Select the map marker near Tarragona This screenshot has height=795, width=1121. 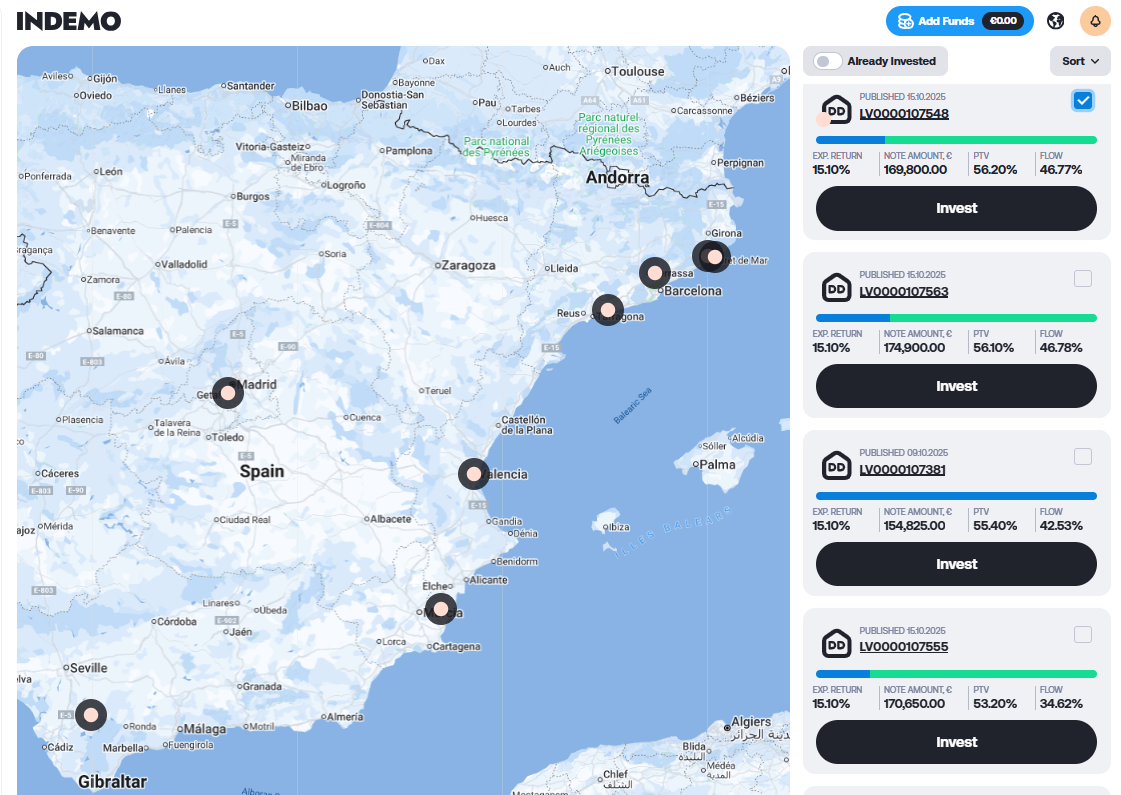click(607, 310)
